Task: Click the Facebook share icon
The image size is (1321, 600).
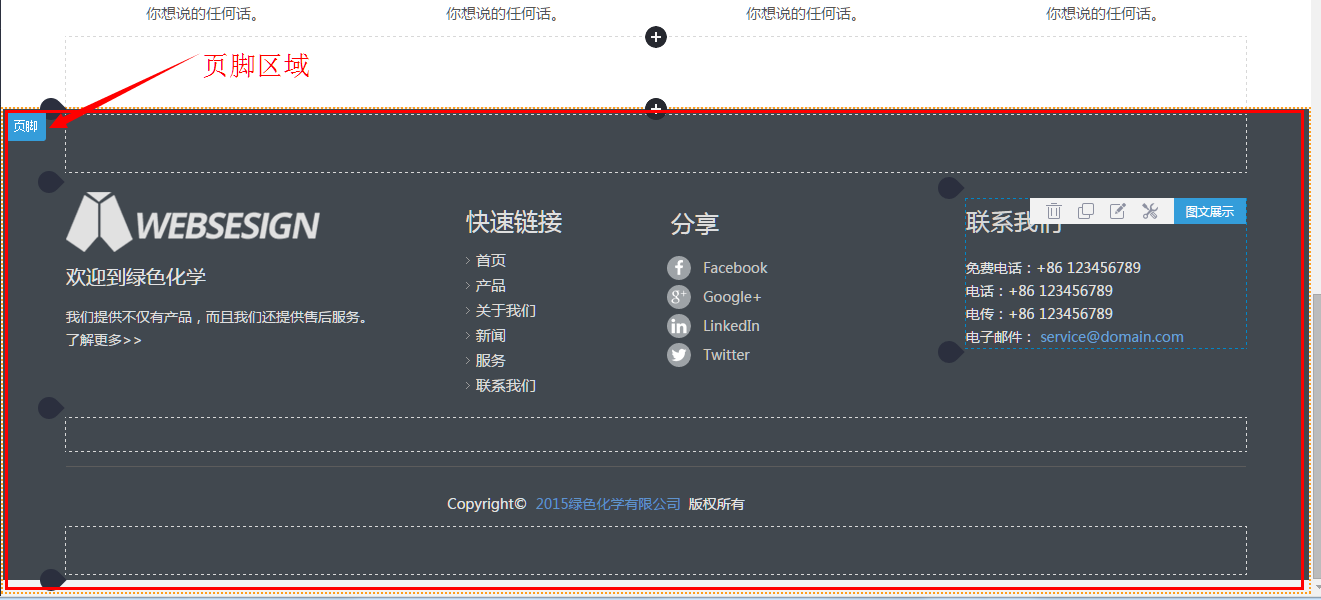Action: point(679,267)
